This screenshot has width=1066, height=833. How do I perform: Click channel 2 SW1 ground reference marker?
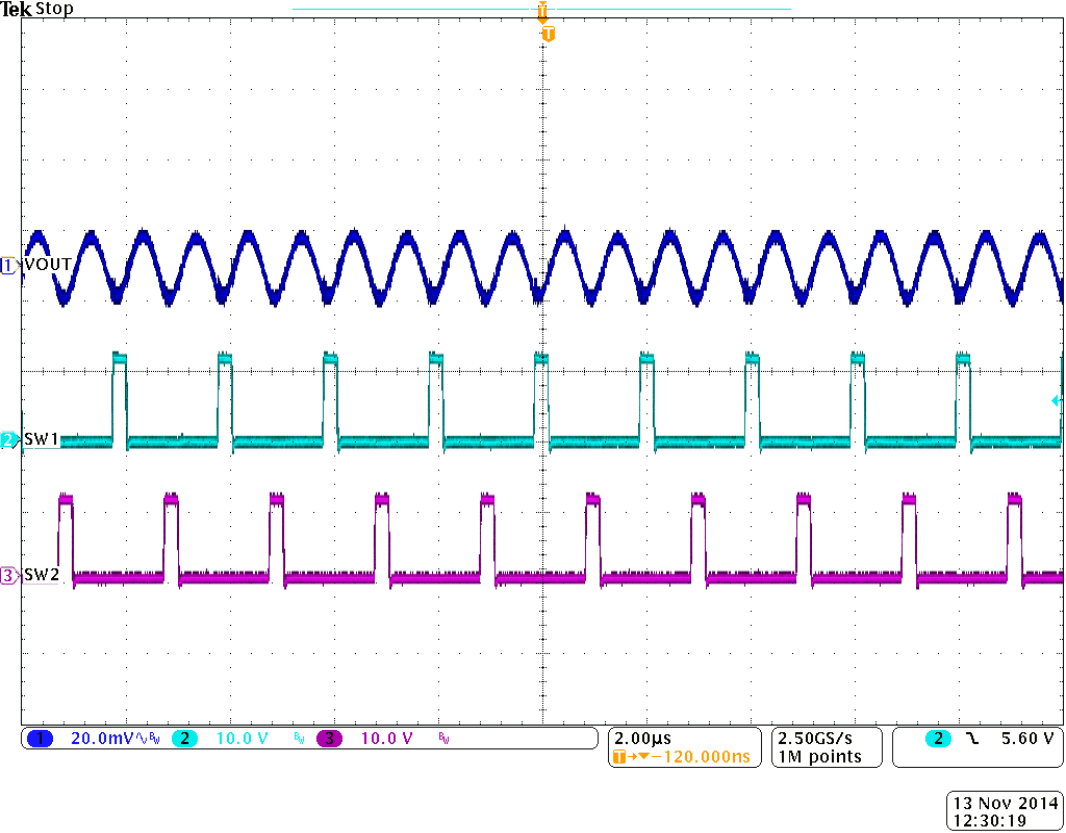tap(9, 440)
